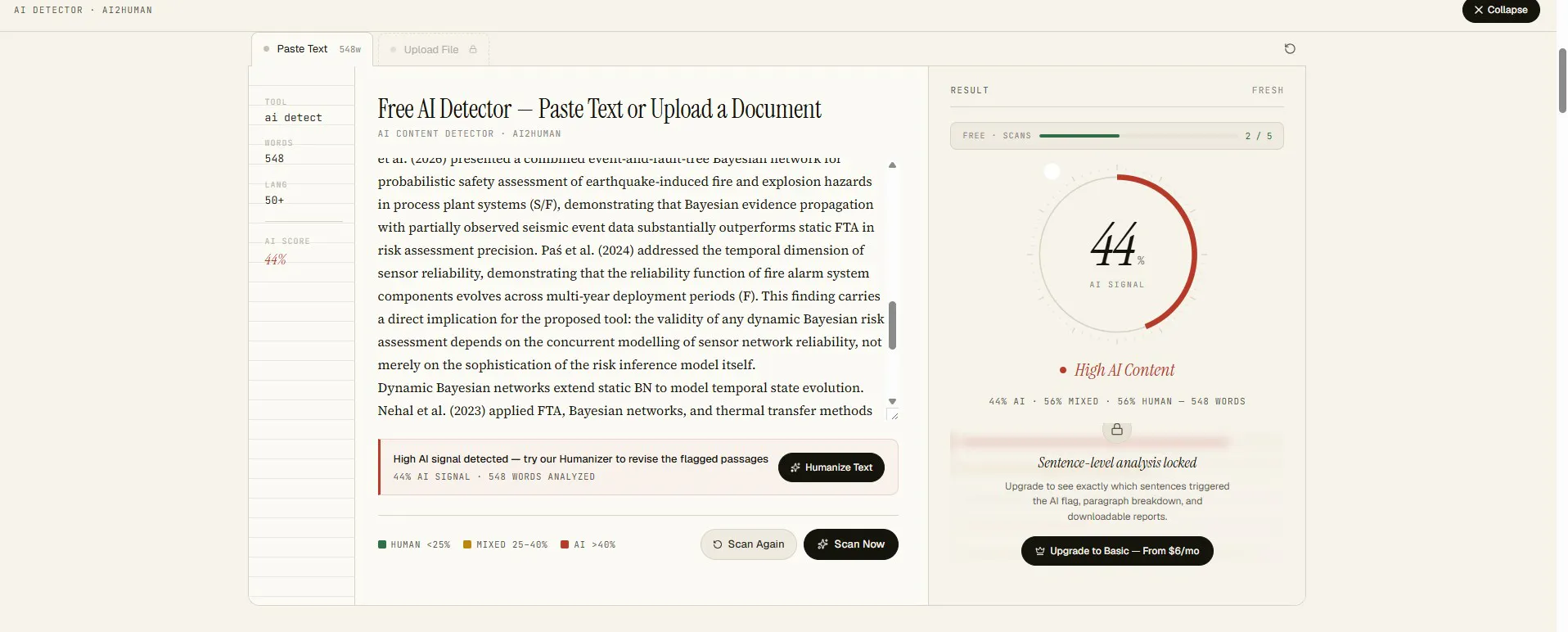Click 'High AI signal detected' notice text
1568x632 pixels.
pyautogui.click(x=580, y=459)
